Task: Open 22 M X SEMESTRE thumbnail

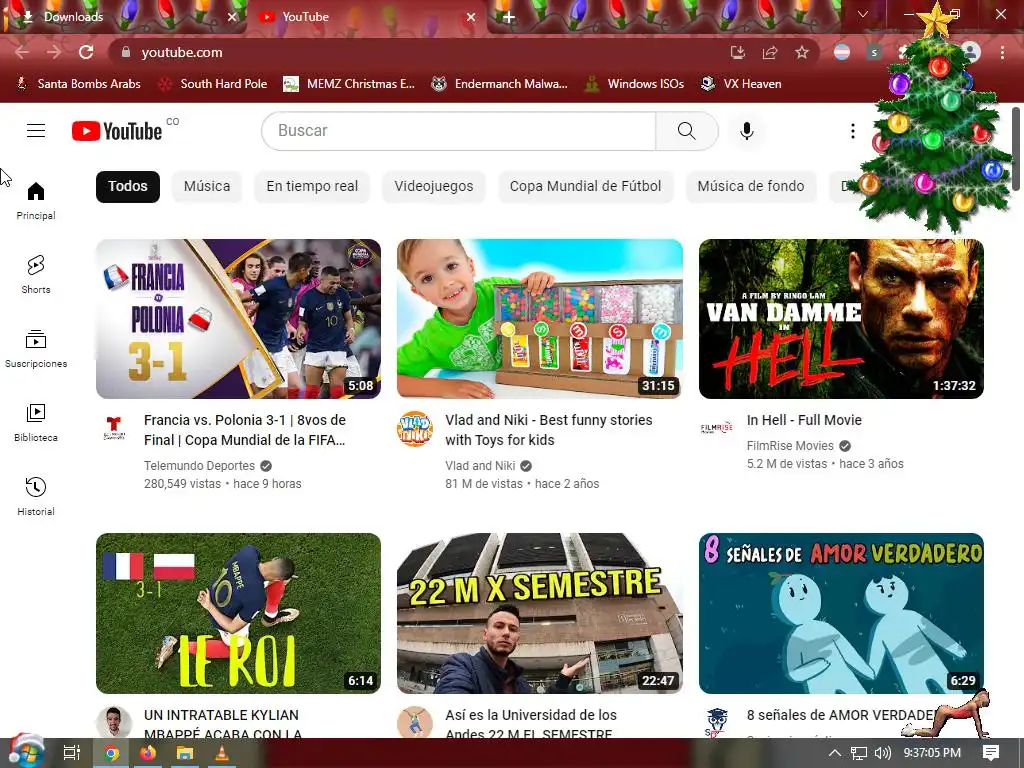Action: 539,613
